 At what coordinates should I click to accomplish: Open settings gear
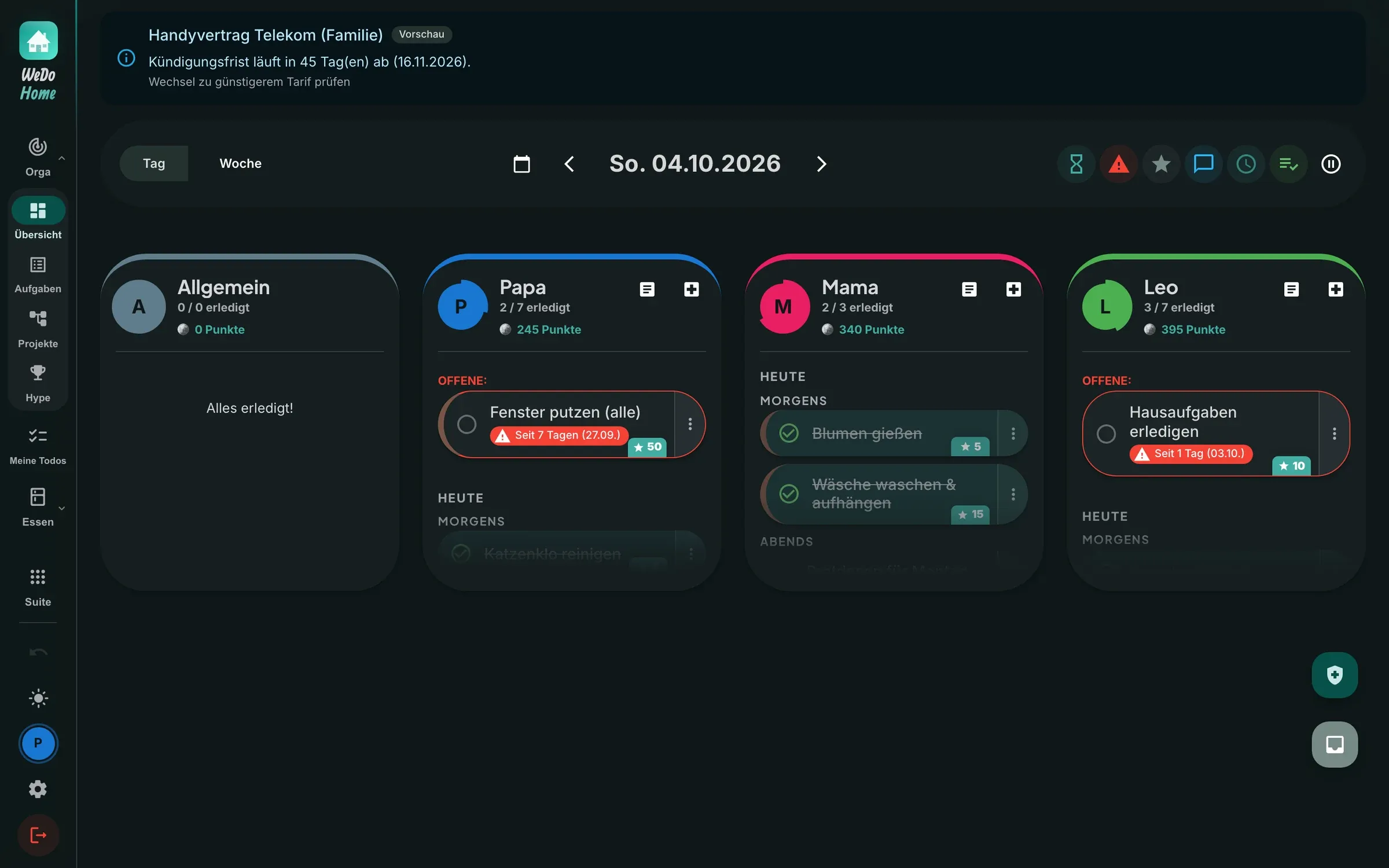tap(38, 789)
